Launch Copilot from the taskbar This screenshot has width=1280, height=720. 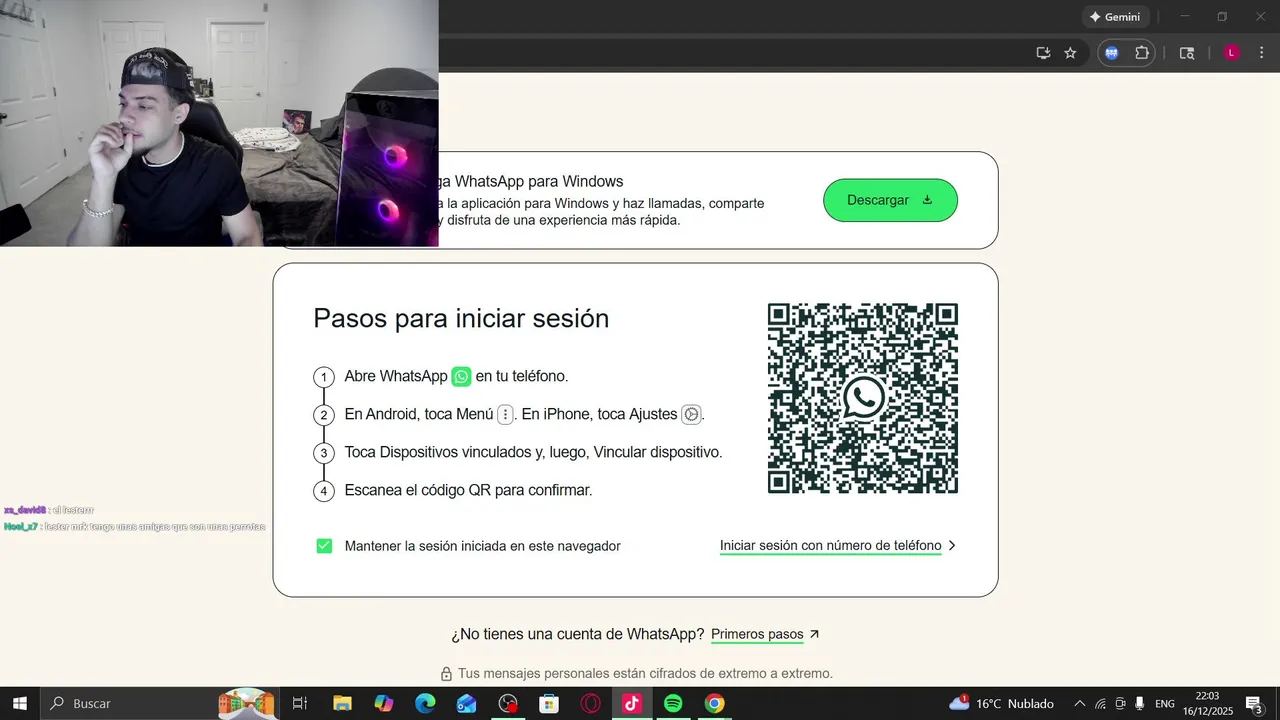(x=384, y=703)
